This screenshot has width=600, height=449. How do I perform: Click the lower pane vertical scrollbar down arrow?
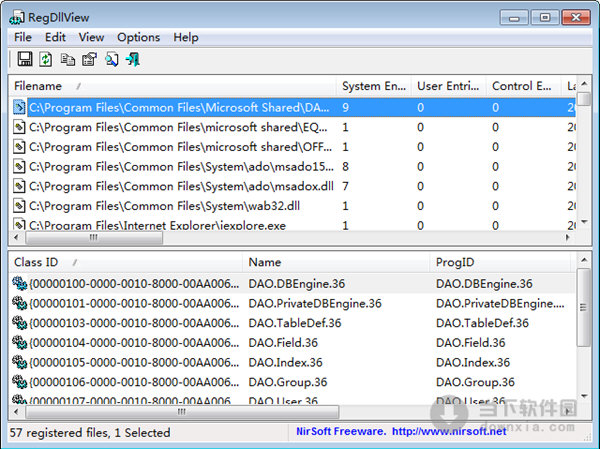(584, 396)
